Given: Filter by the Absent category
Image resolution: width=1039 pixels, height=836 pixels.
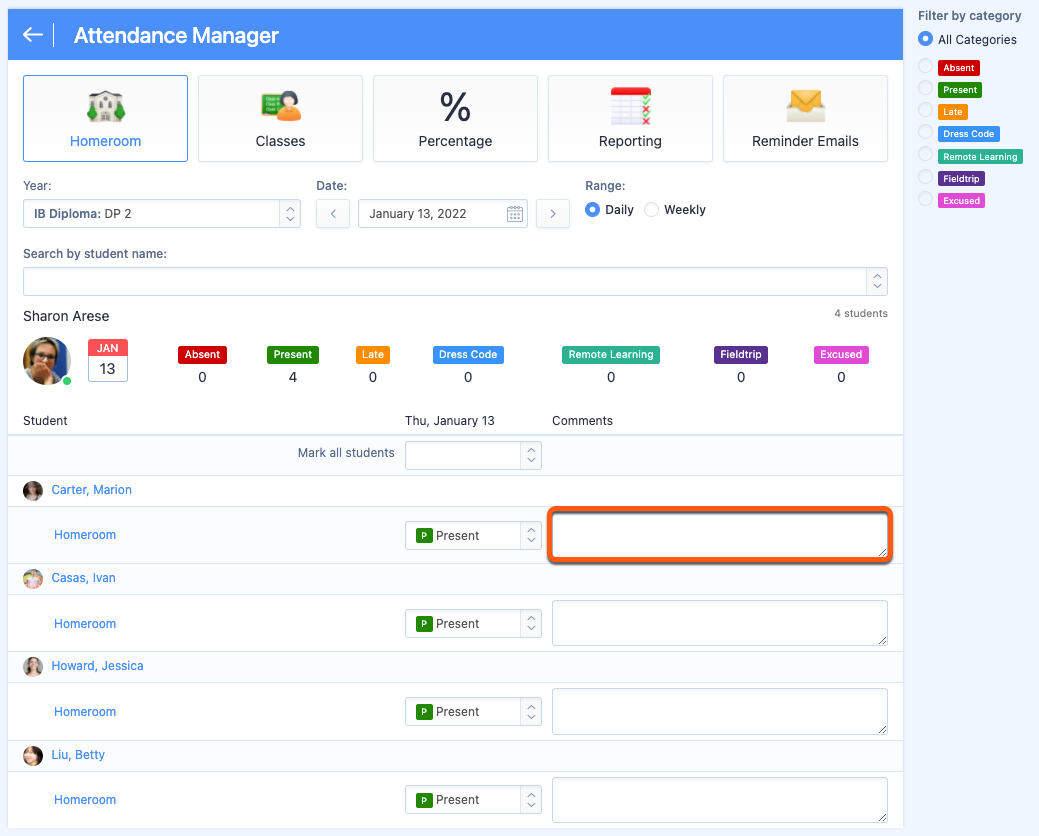Looking at the screenshot, I should click(x=926, y=66).
